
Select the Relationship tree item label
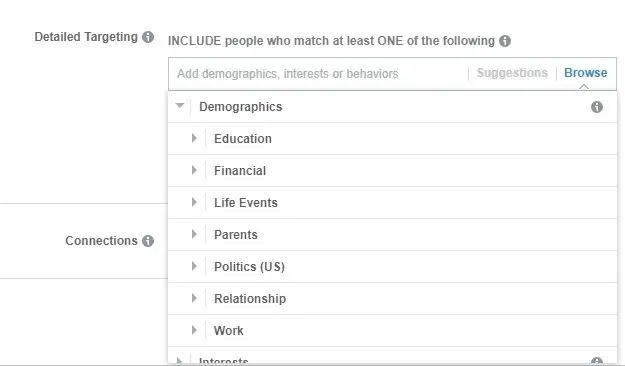click(250, 299)
